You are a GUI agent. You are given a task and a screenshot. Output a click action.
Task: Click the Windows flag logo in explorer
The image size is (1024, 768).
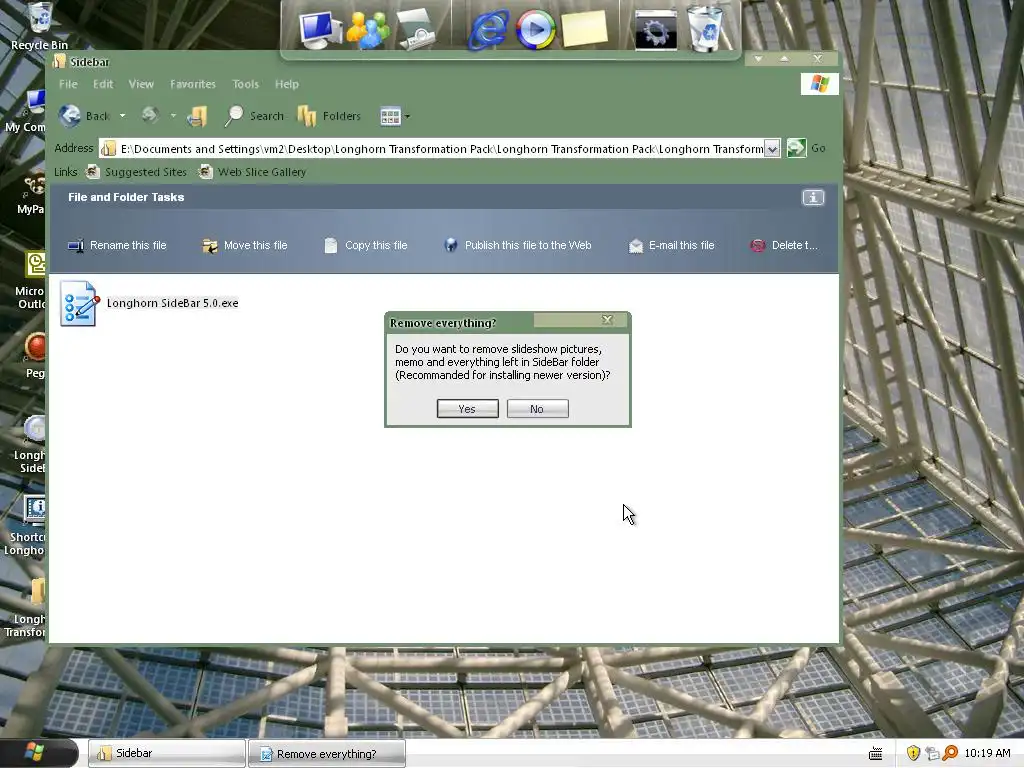820,84
